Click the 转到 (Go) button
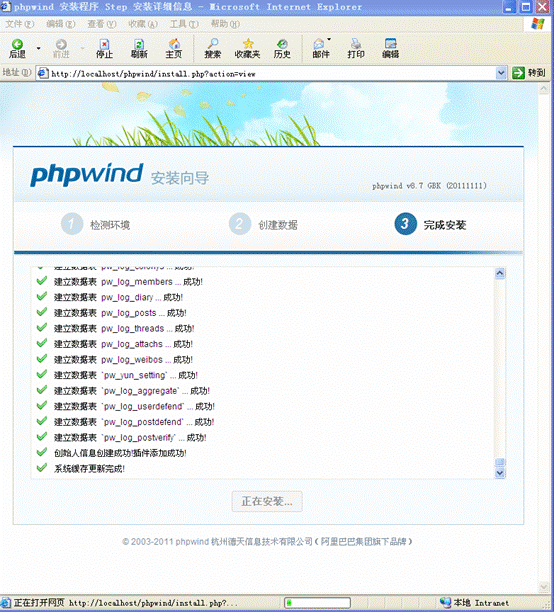 coord(529,73)
